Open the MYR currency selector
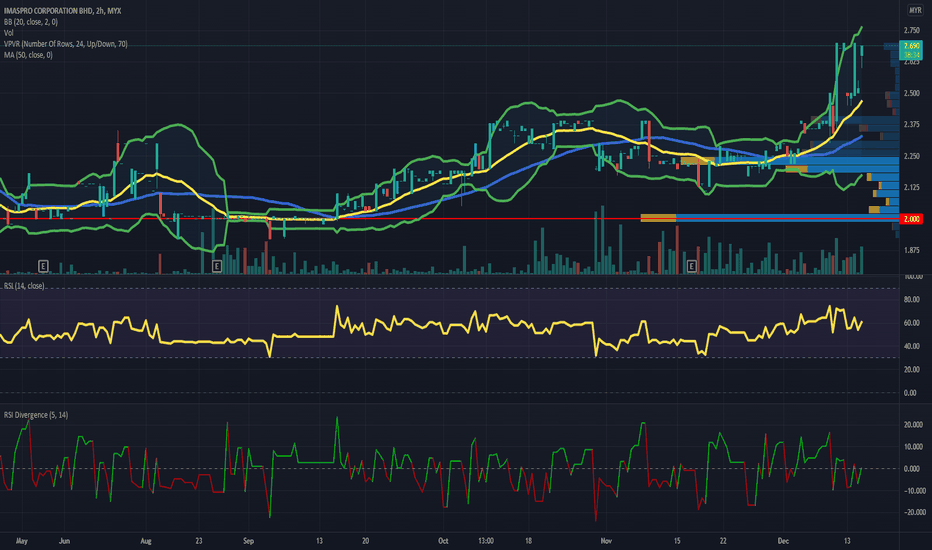This screenshot has height=550, width=932. point(915,11)
